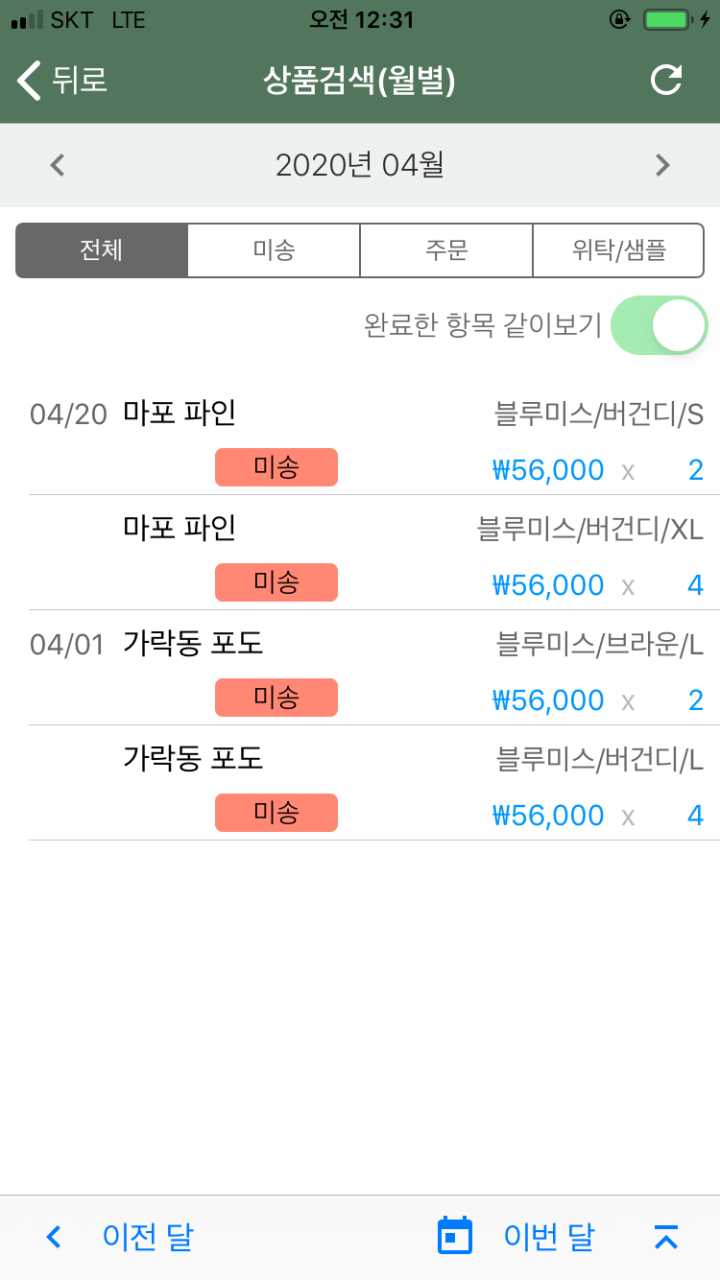The width and height of the screenshot is (720, 1280).
Task: Advance to next month with right arrow
Action: pyautogui.click(x=662, y=165)
